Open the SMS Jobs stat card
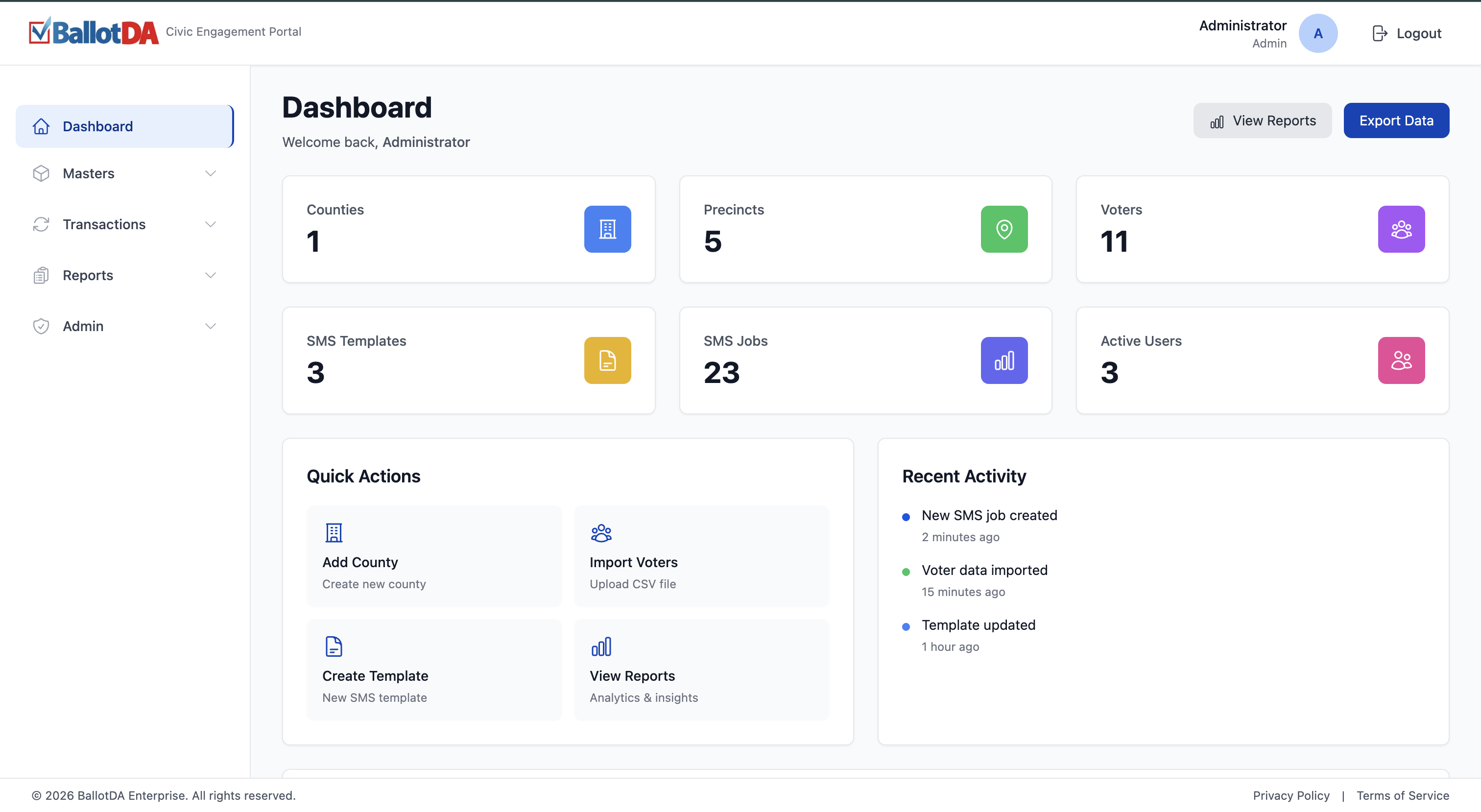This screenshot has width=1481, height=812. click(x=865, y=360)
